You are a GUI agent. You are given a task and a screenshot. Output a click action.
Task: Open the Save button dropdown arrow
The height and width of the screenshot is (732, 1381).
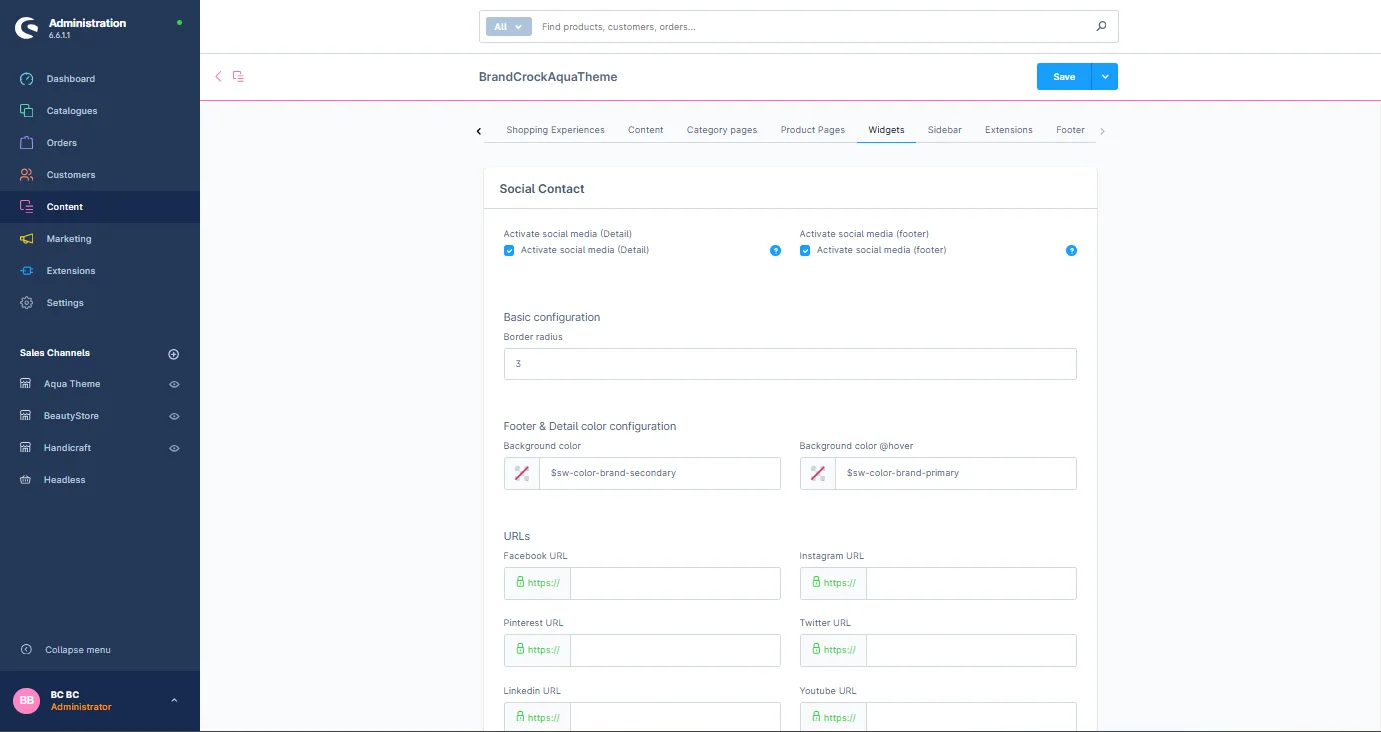click(1104, 77)
